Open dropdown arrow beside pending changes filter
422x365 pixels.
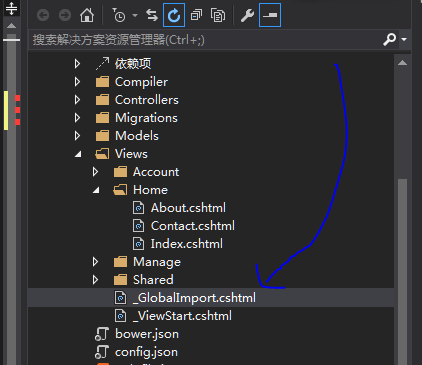(135, 15)
